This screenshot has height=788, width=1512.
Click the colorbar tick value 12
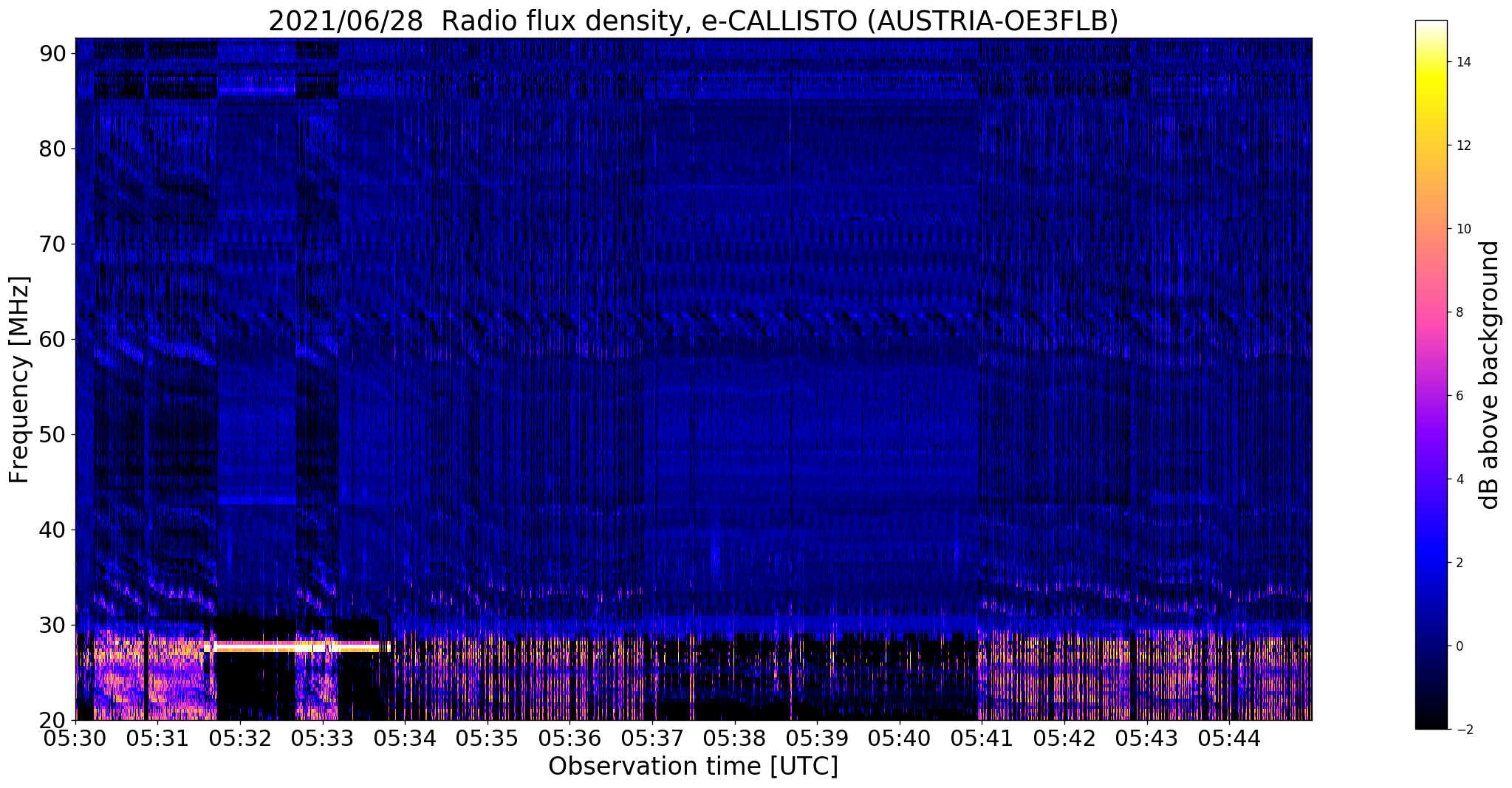pyautogui.click(x=1463, y=145)
